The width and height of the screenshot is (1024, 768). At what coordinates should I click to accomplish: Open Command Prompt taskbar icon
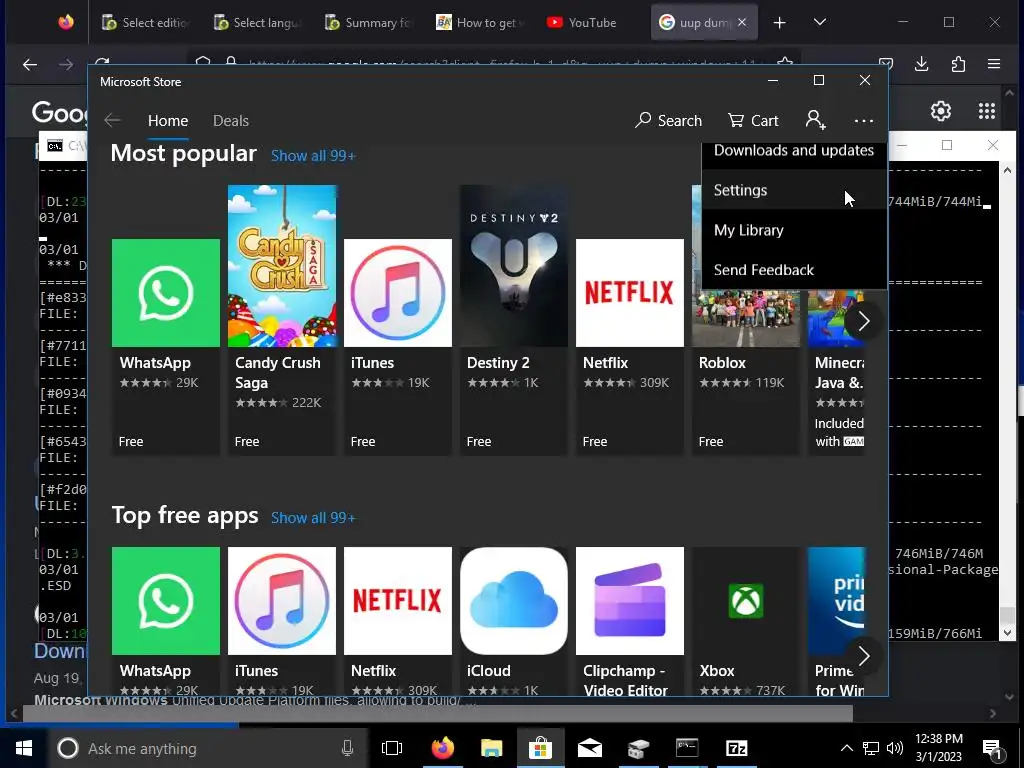coord(687,748)
